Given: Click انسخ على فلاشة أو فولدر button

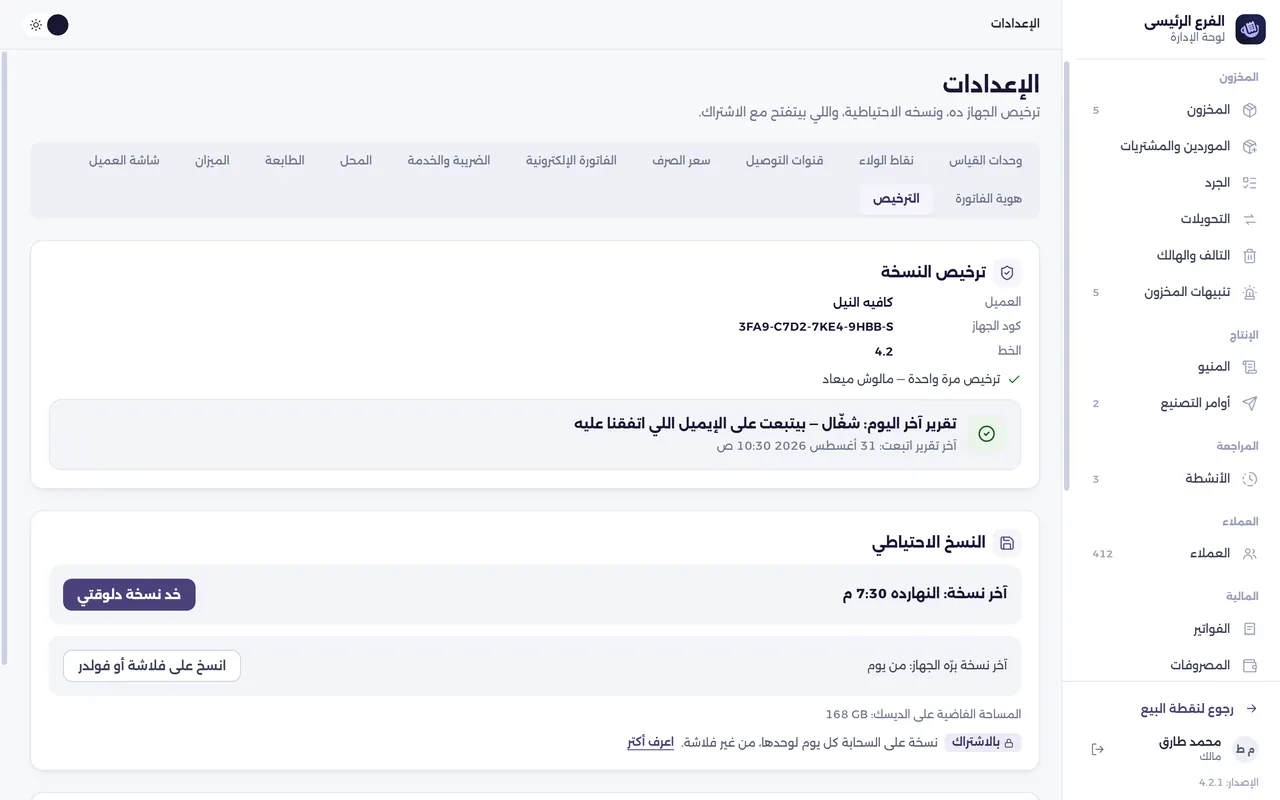Looking at the screenshot, I should pyautogui.click(x=152, y=666).
